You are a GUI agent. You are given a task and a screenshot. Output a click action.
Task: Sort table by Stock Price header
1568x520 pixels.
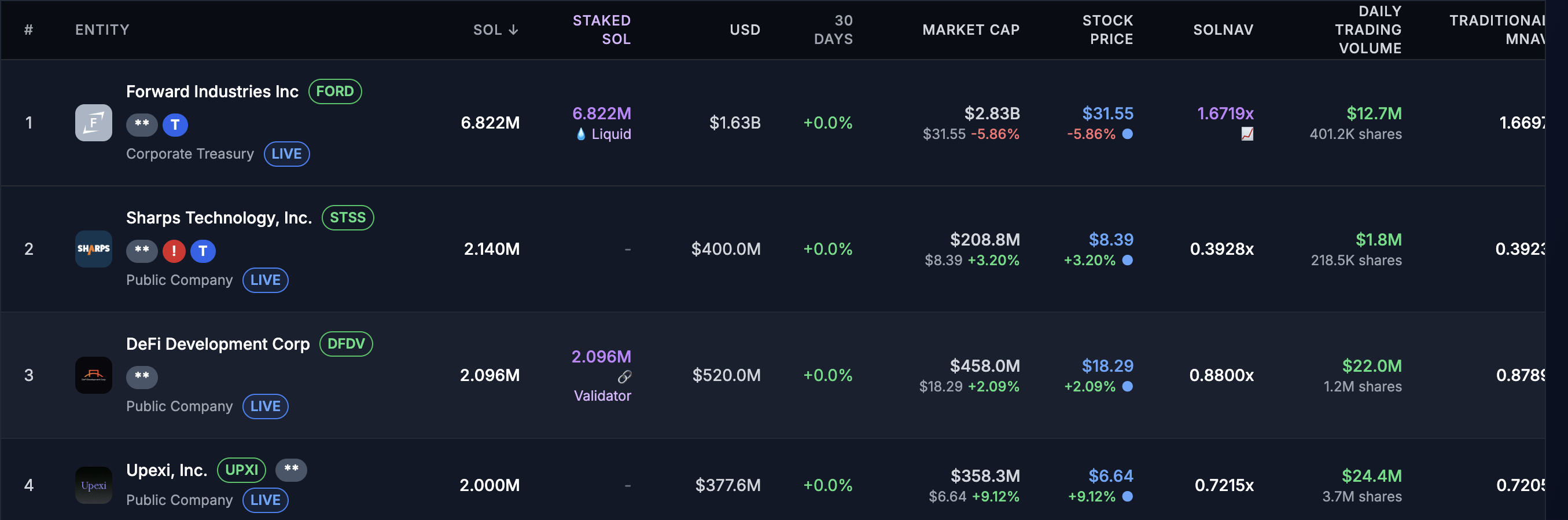tap(1107, 30)
